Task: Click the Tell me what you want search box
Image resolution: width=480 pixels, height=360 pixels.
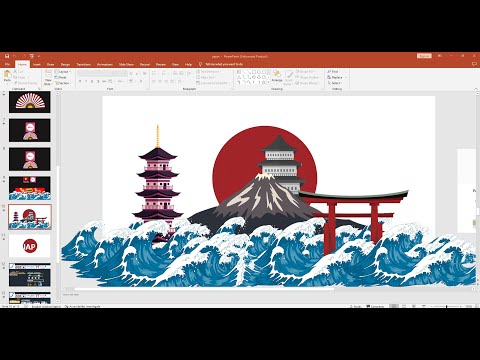Action: click(x=224, y=64)
